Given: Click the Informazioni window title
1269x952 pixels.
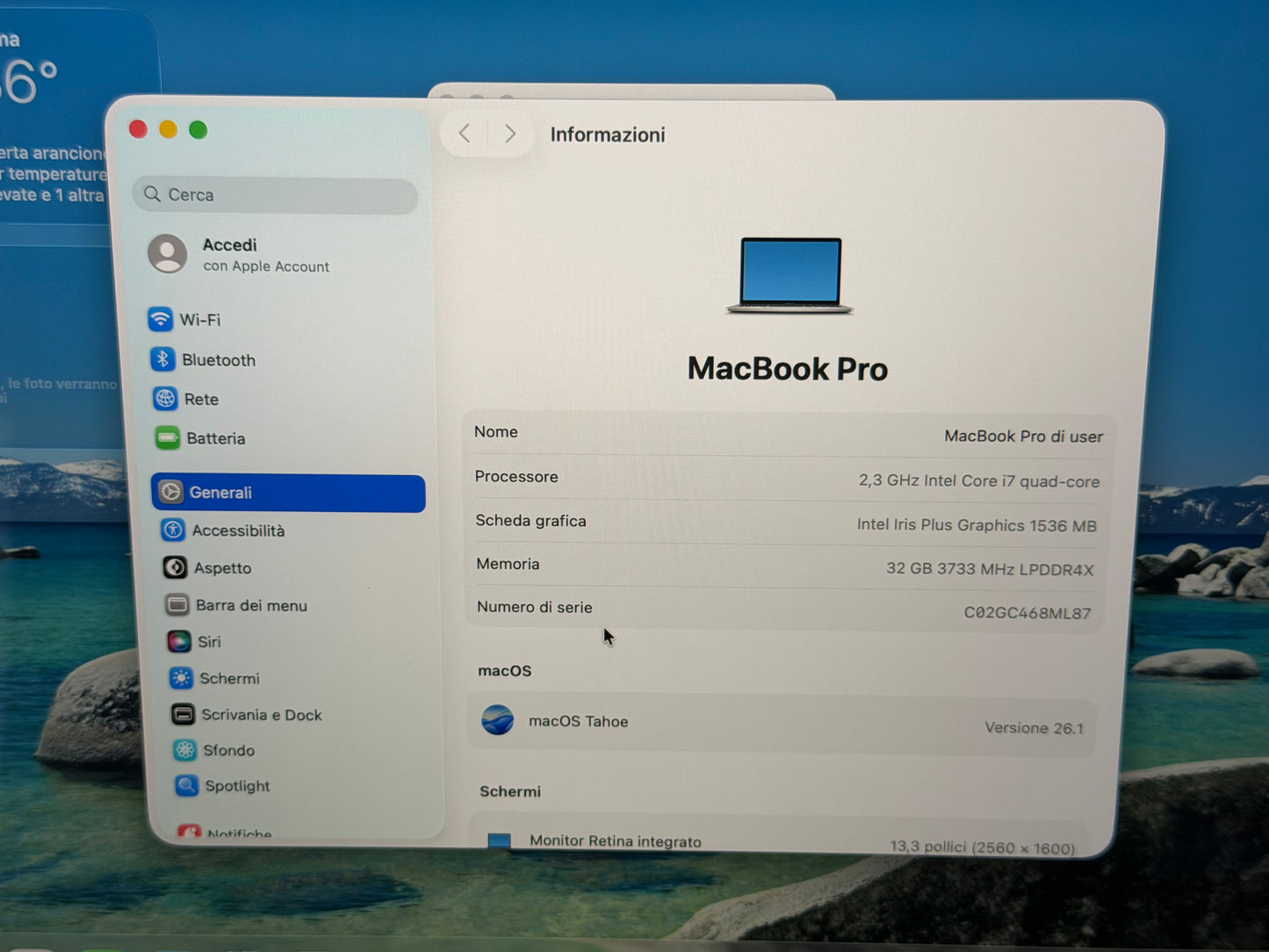Looking at the screenshot, I should tap(608, 134).
